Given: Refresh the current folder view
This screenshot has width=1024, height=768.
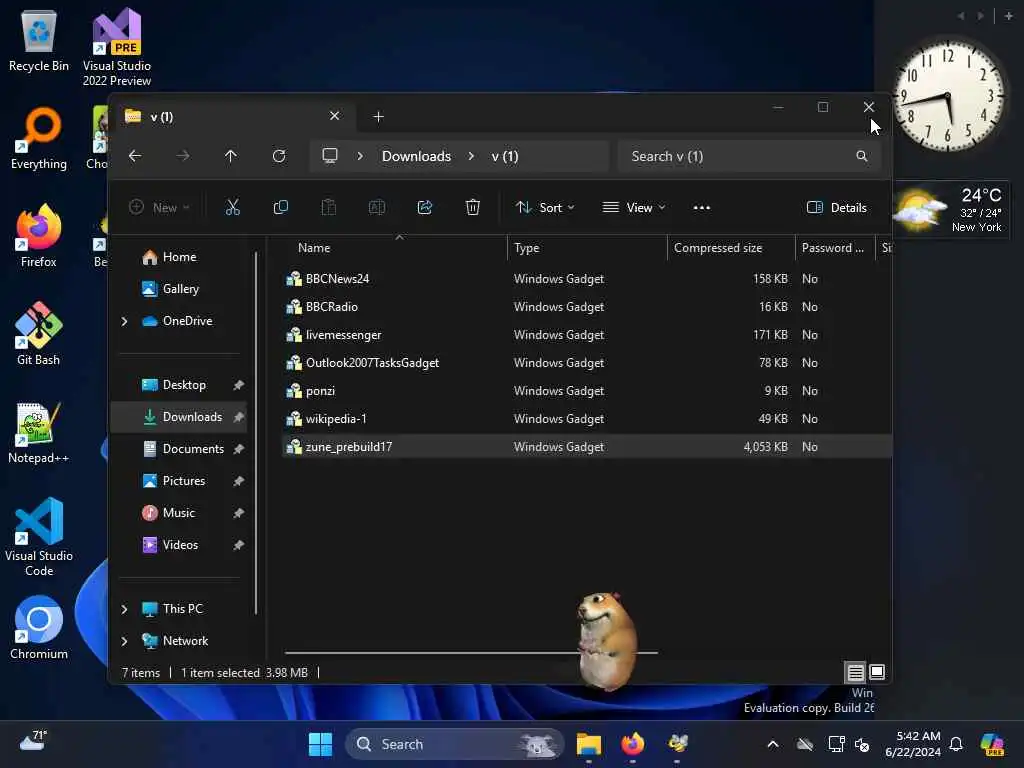Looking at the screenshot, I should click(279, 156).
